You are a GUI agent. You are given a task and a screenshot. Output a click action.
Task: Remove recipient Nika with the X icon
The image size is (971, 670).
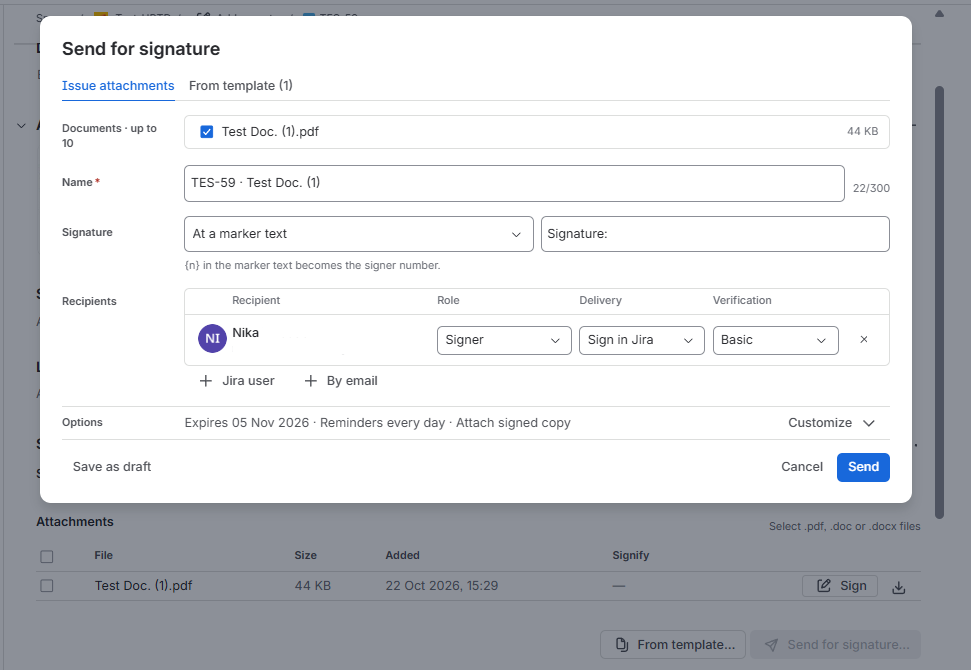point(863,339)
